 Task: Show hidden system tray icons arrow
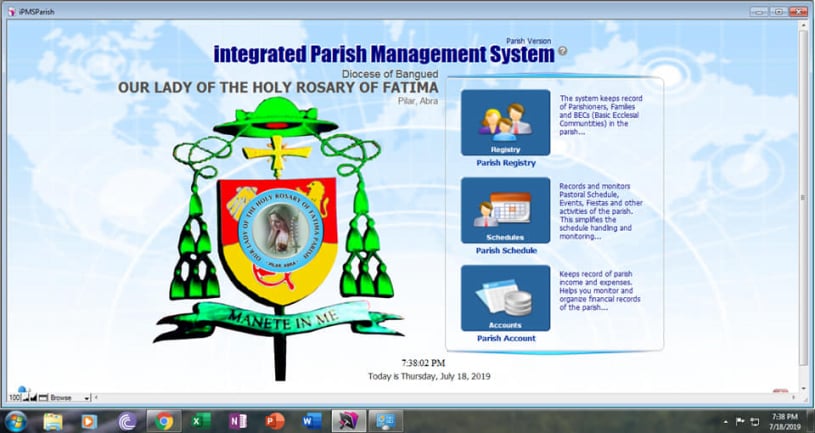pyautogui.click(x=726, y=422)
